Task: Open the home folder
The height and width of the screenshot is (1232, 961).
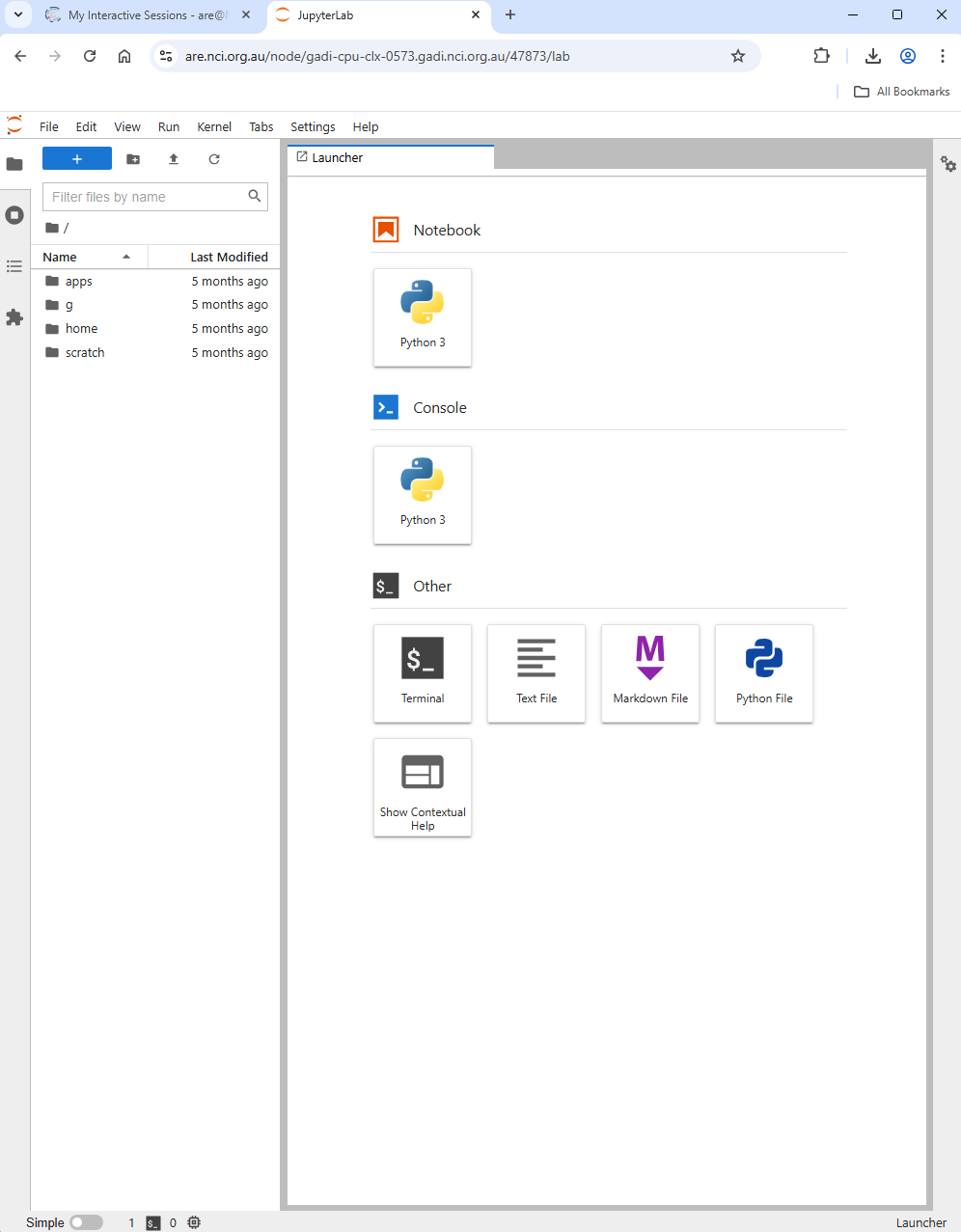Action: click(x=81, y=329)
